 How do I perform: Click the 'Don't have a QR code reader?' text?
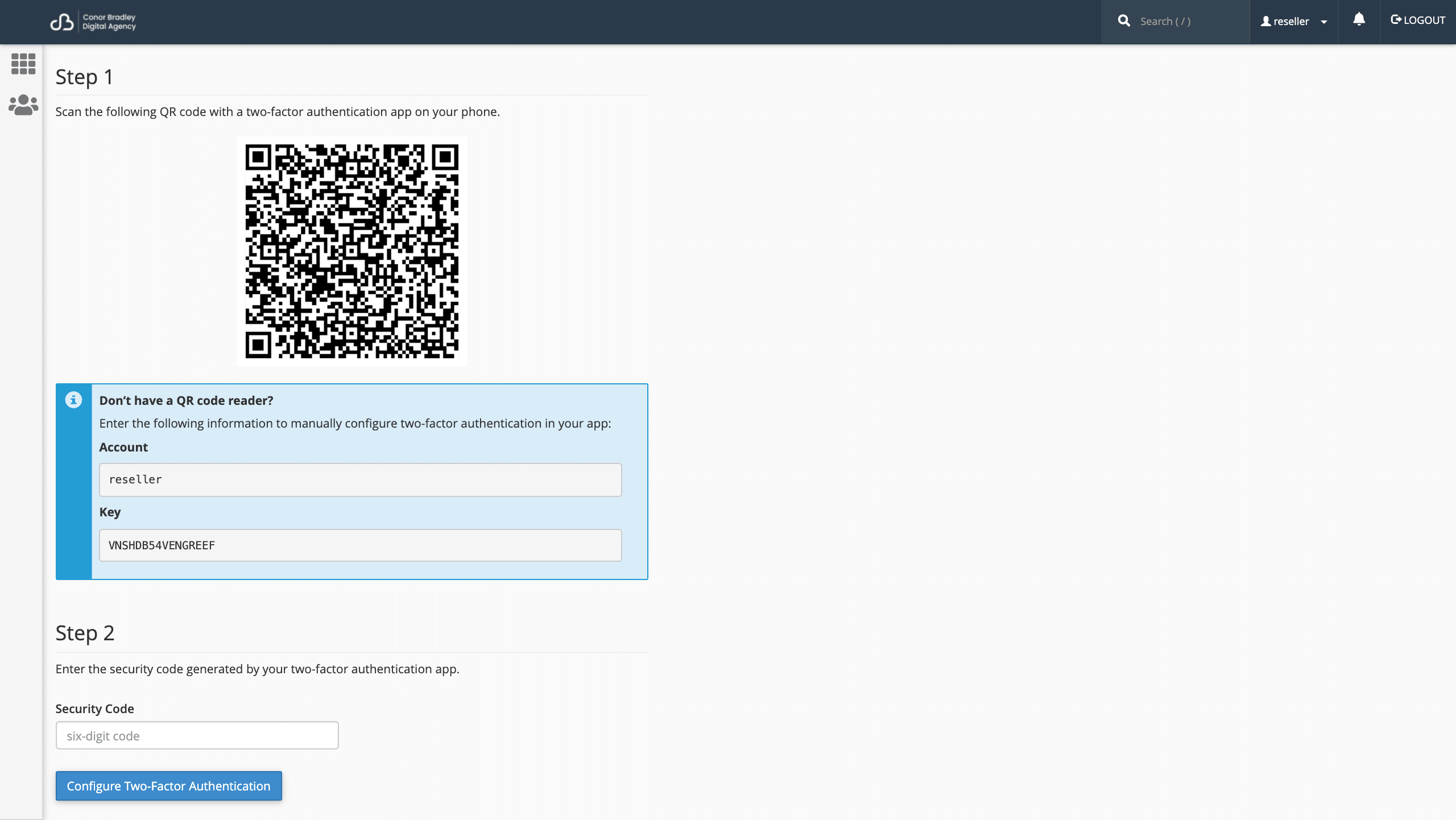click(187, 400)
